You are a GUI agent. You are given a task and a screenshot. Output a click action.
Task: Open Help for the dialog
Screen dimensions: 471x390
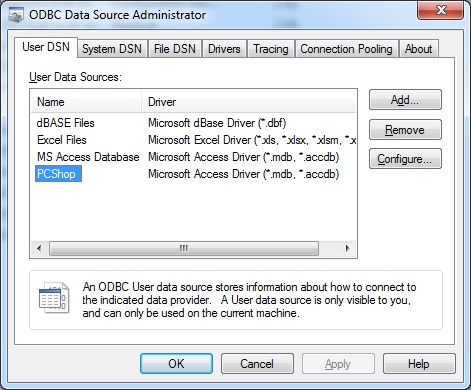419,364
